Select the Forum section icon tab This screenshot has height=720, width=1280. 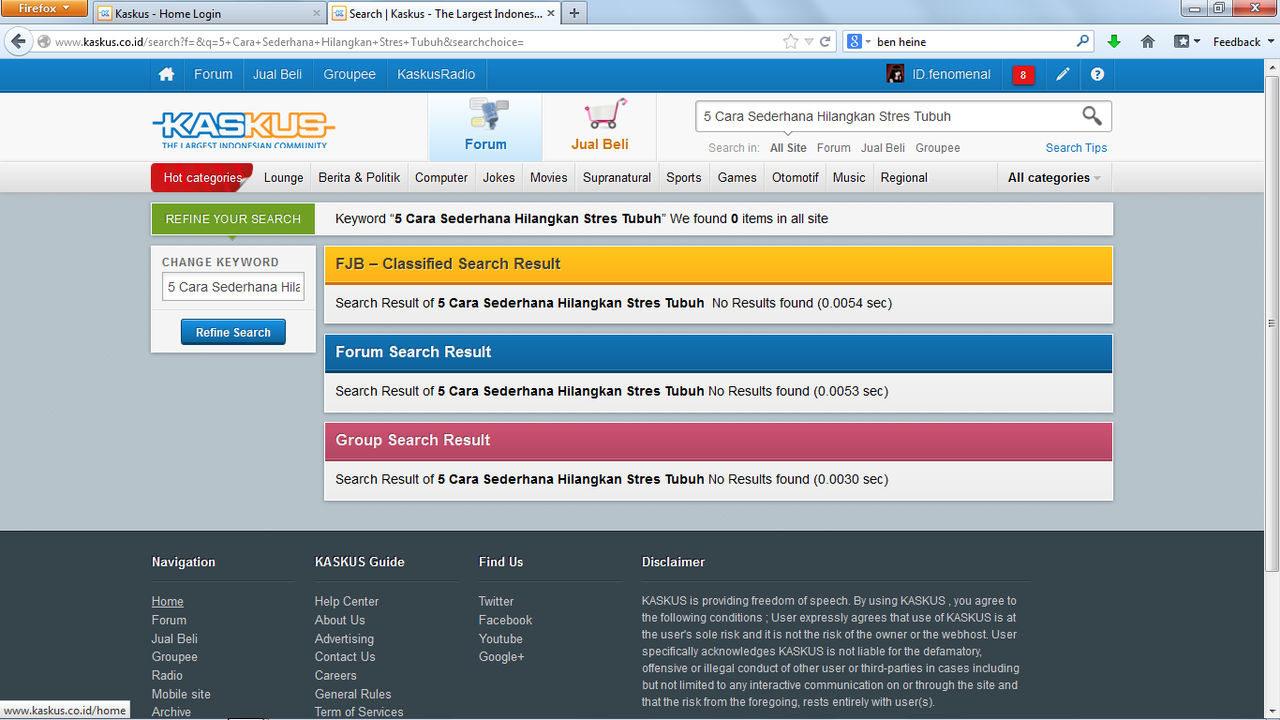click(486, 127)
